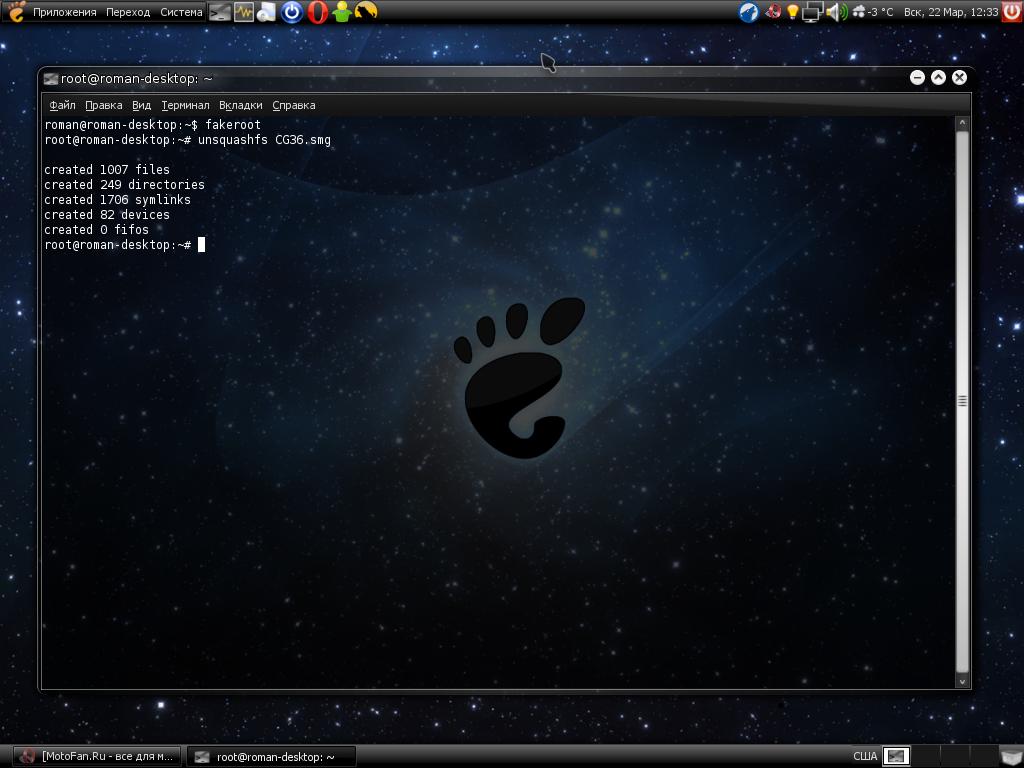The height and width of the screenshot is (768, 1024).
Task: Open the Система menu in top panel
Action: point(181,12)
